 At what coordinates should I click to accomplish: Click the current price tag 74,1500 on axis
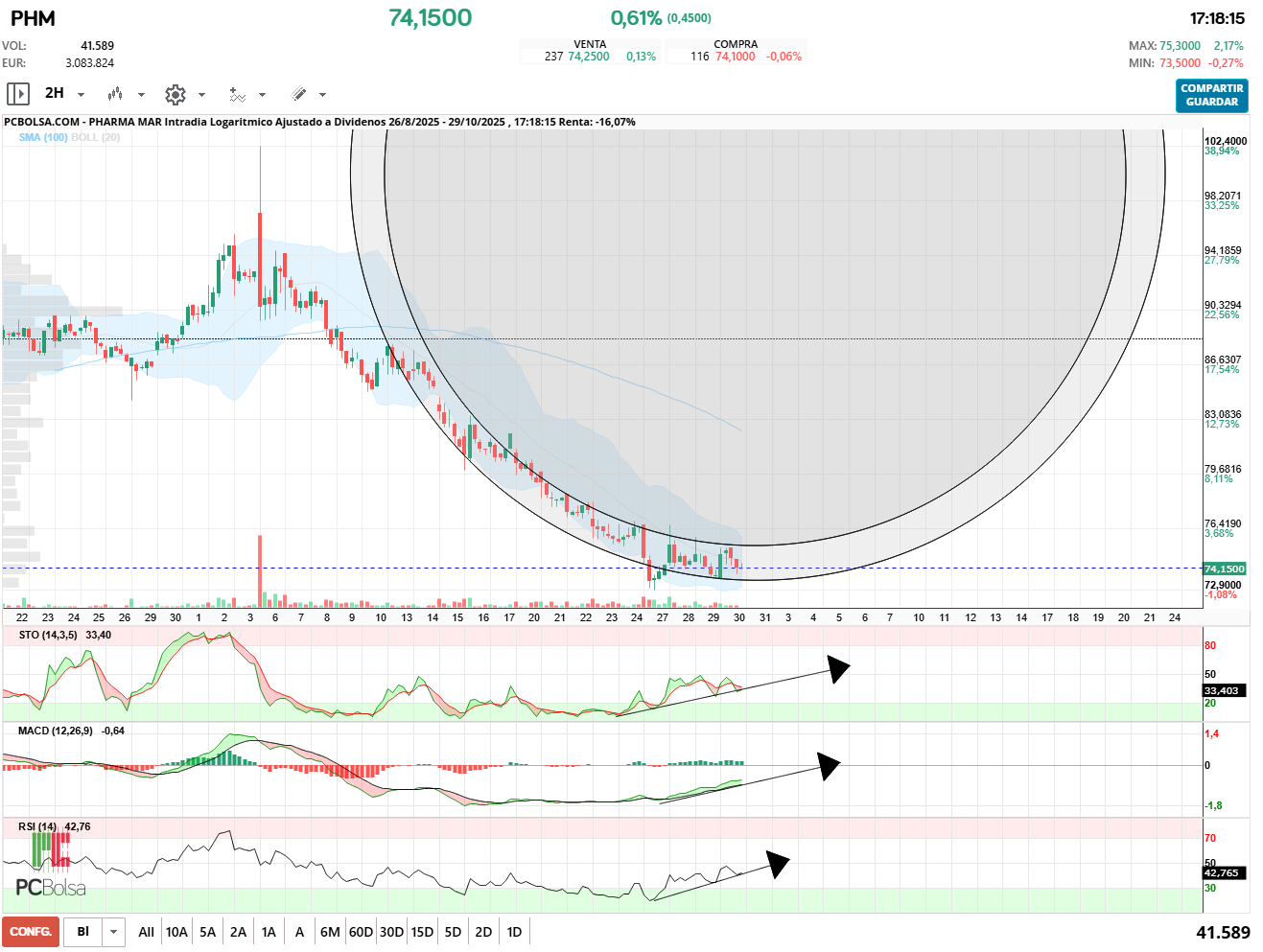coord(1225,569)
